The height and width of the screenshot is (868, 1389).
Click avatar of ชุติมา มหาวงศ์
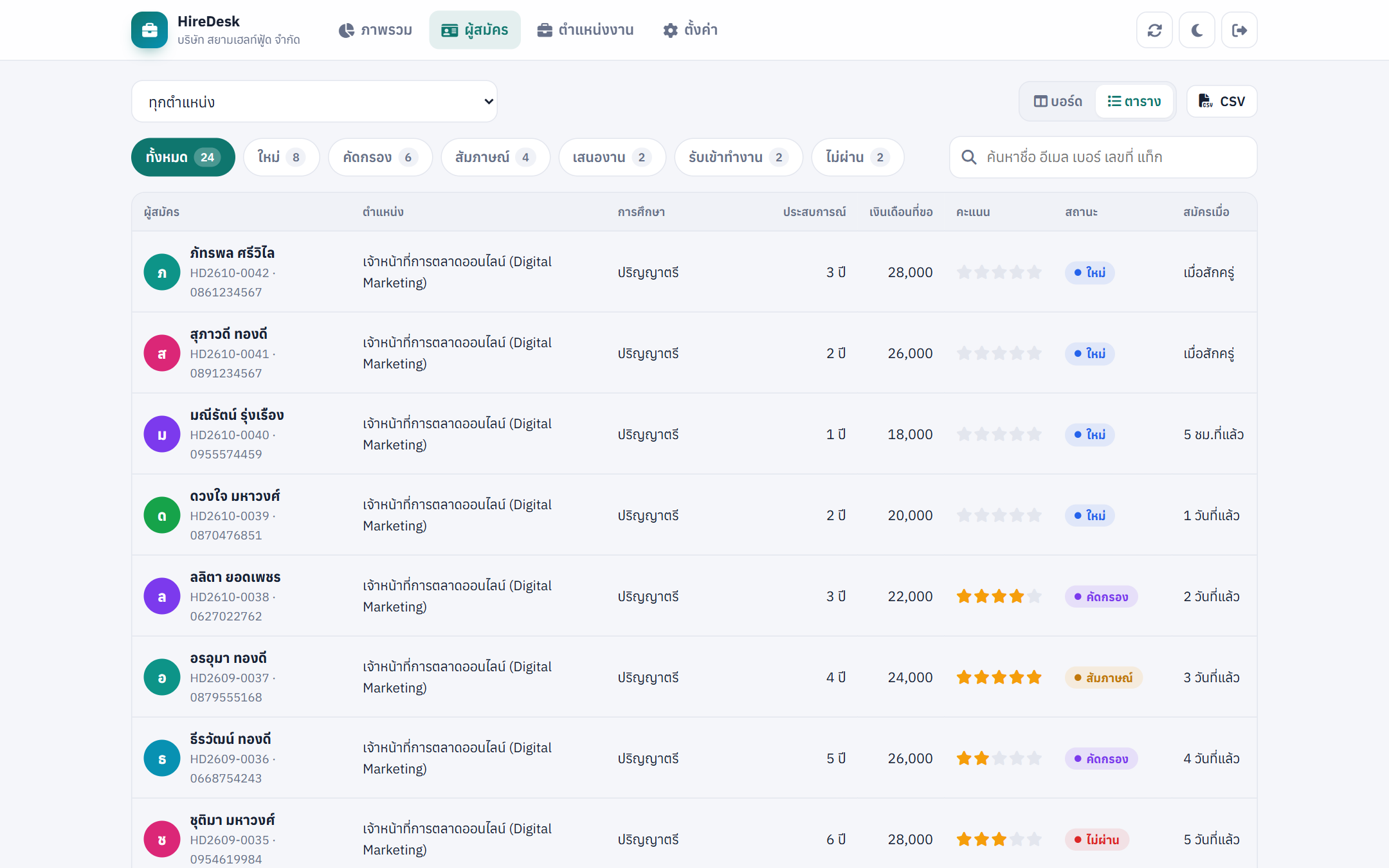coord(161,839)
